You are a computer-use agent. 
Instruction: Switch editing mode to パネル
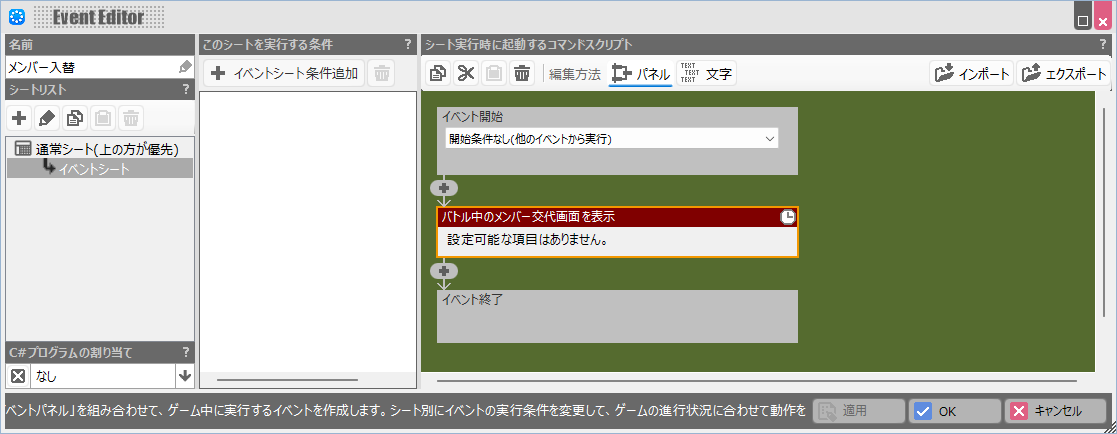pos(640,73)
